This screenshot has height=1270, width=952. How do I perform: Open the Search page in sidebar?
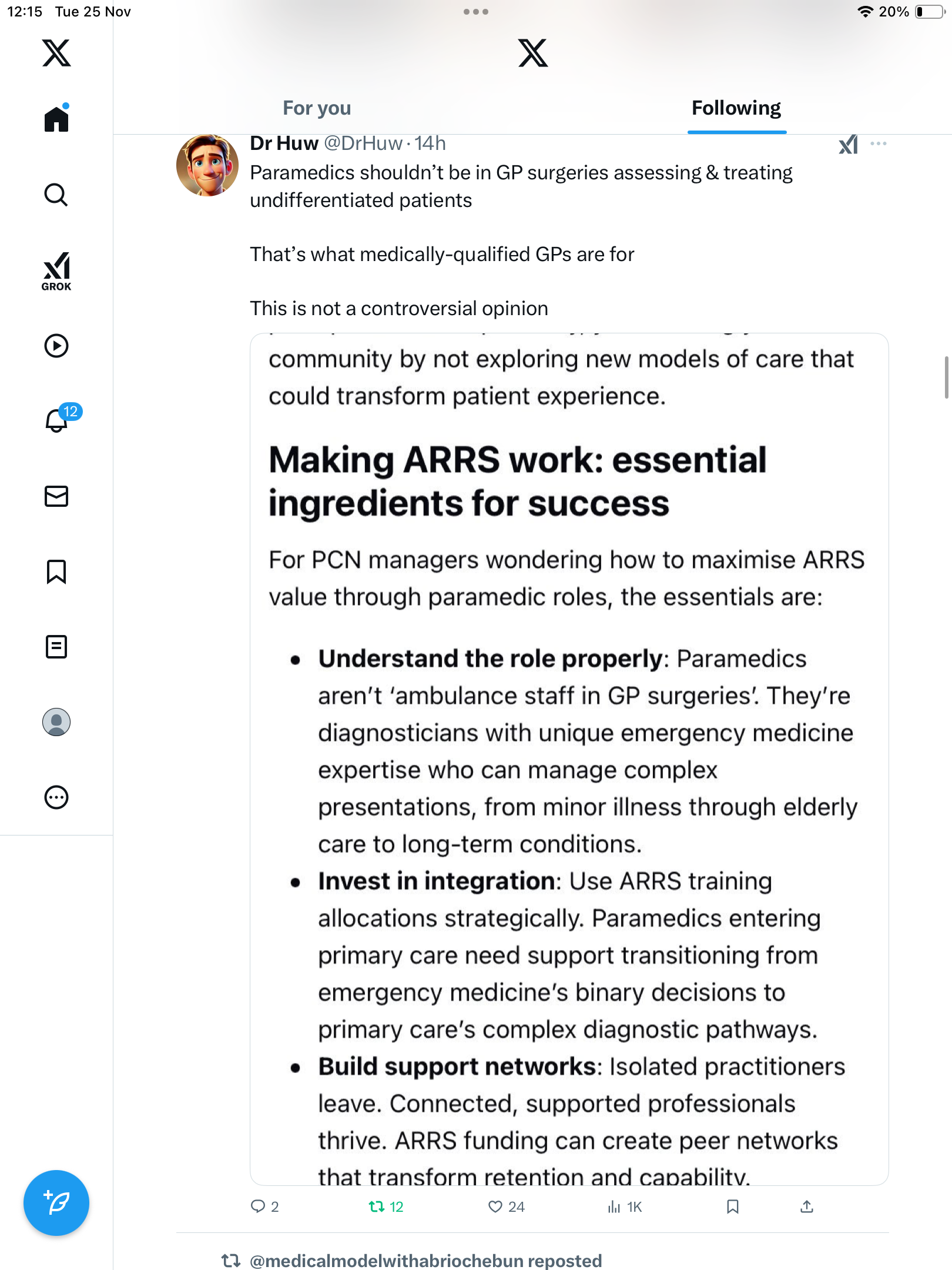(56, 195)
